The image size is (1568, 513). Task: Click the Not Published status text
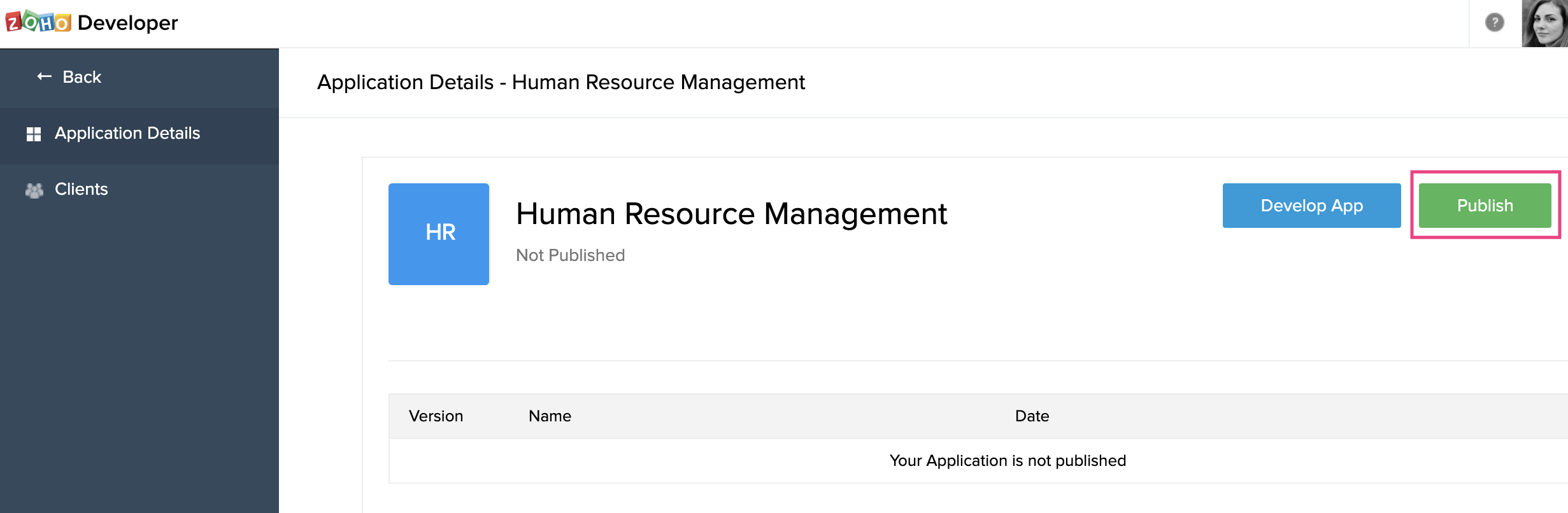[570, 255]
